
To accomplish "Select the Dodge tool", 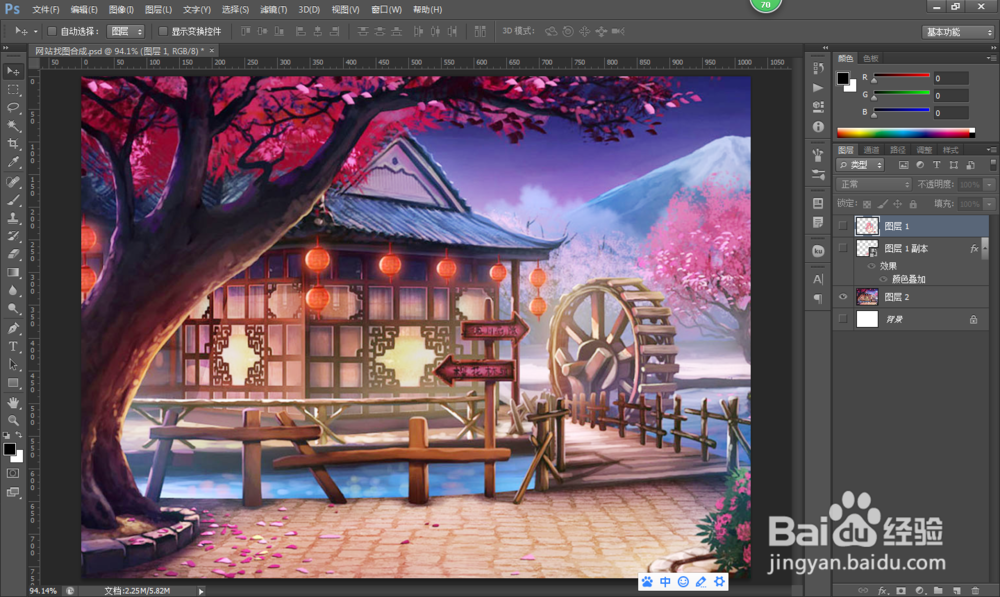I will (13, 309).
